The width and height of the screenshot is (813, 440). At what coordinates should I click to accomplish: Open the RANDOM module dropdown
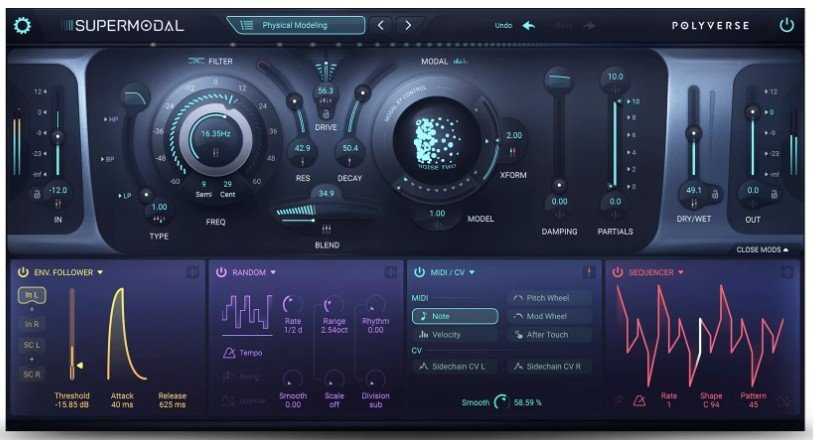pyautogui.click(x=273, y=272)
